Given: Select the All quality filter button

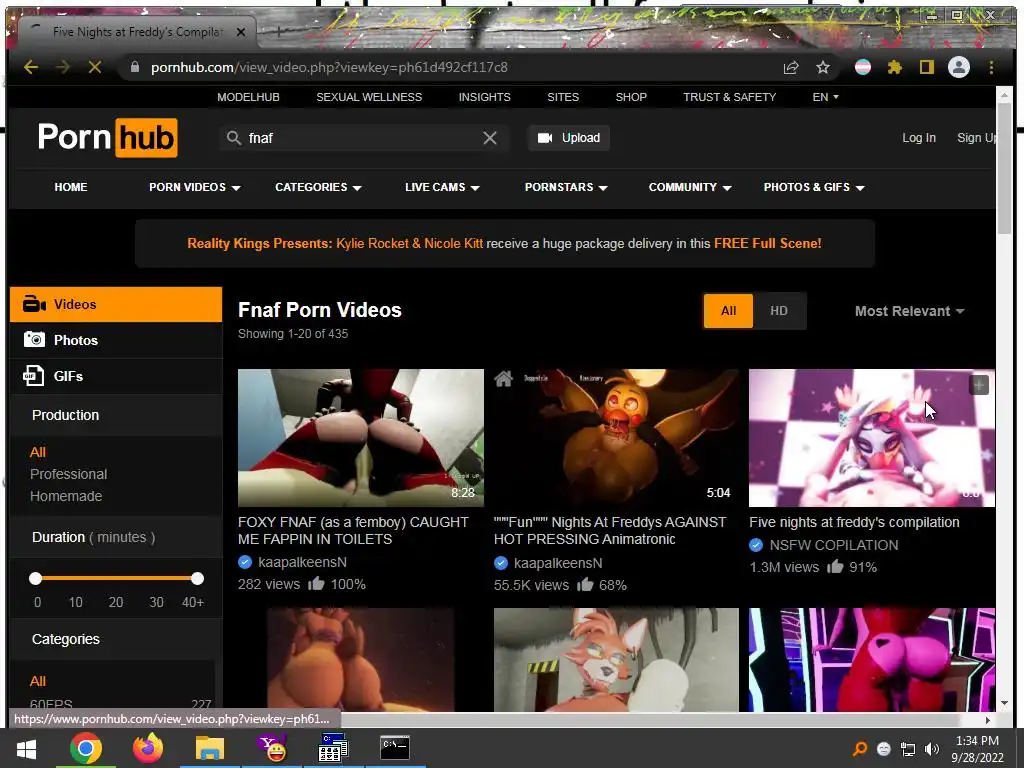Looking at the screenshot, I should point(728,311).
